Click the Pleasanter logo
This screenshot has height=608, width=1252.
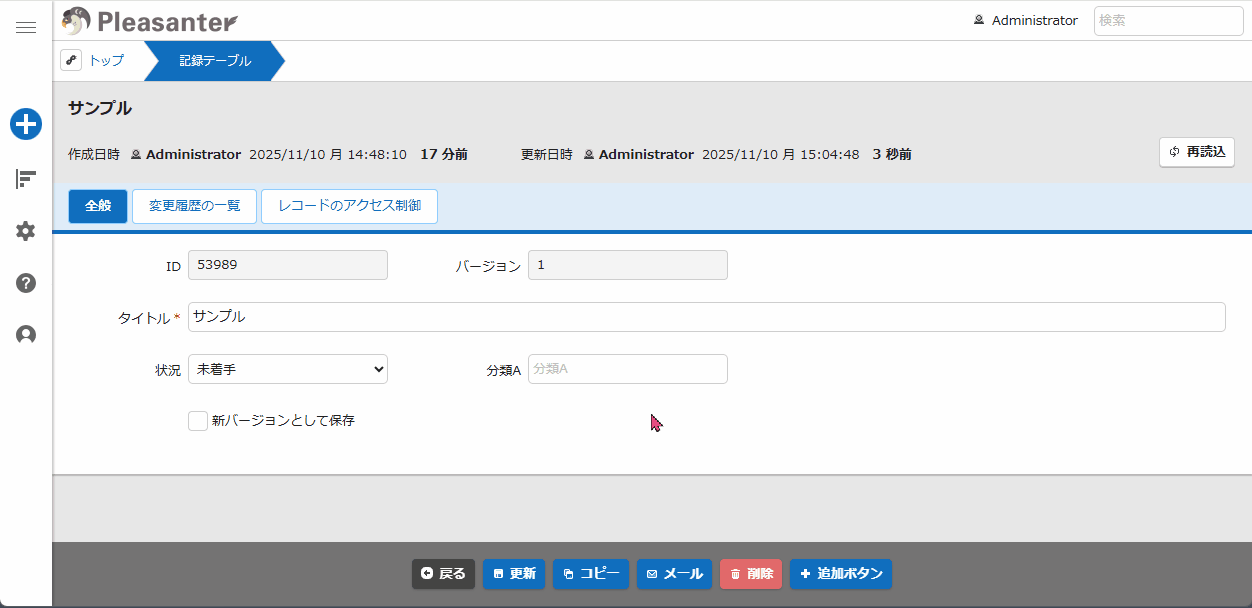(149, 20)
